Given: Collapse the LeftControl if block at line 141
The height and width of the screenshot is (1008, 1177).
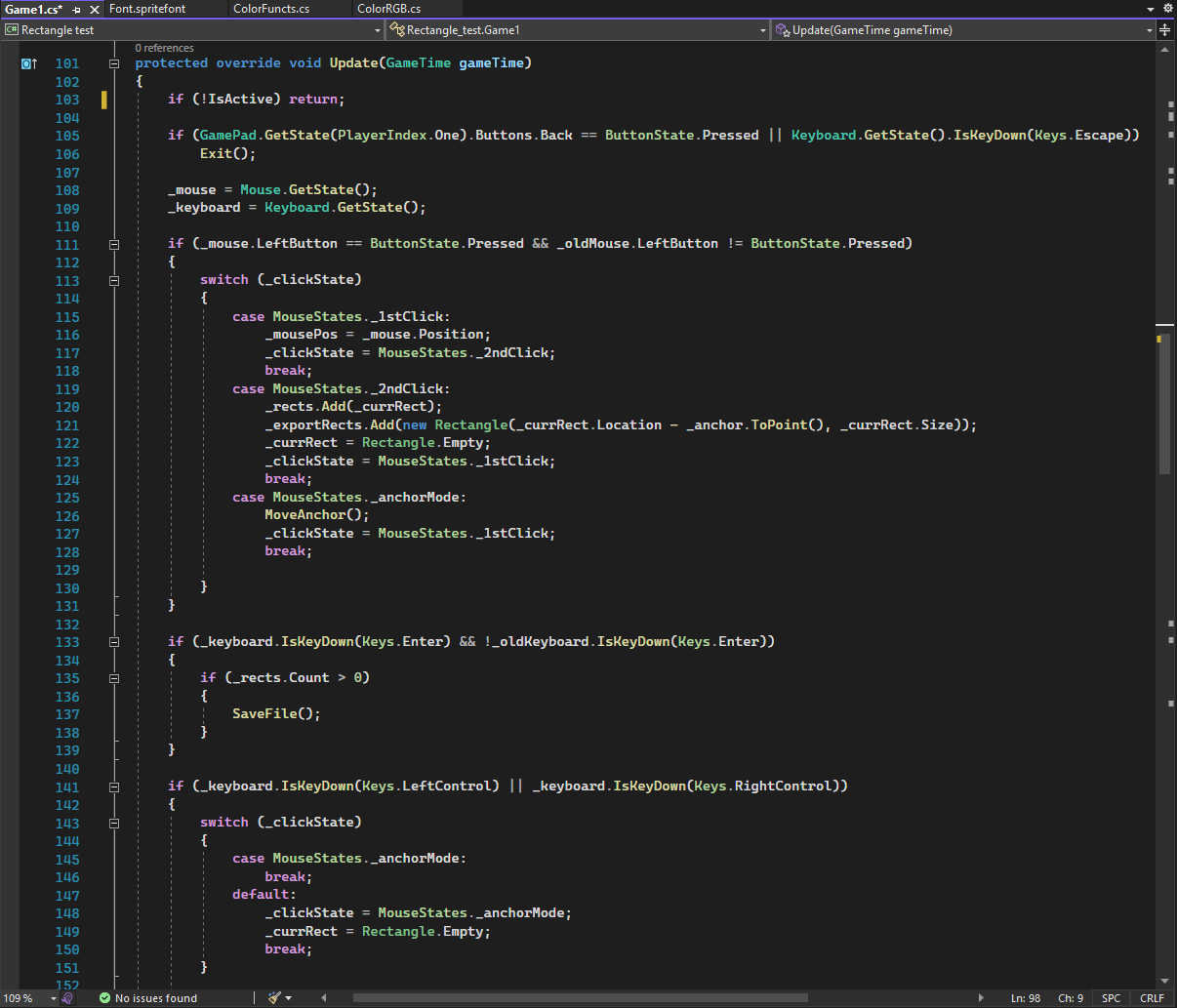Looking at the screenshot, I should [x=114, y=786].
